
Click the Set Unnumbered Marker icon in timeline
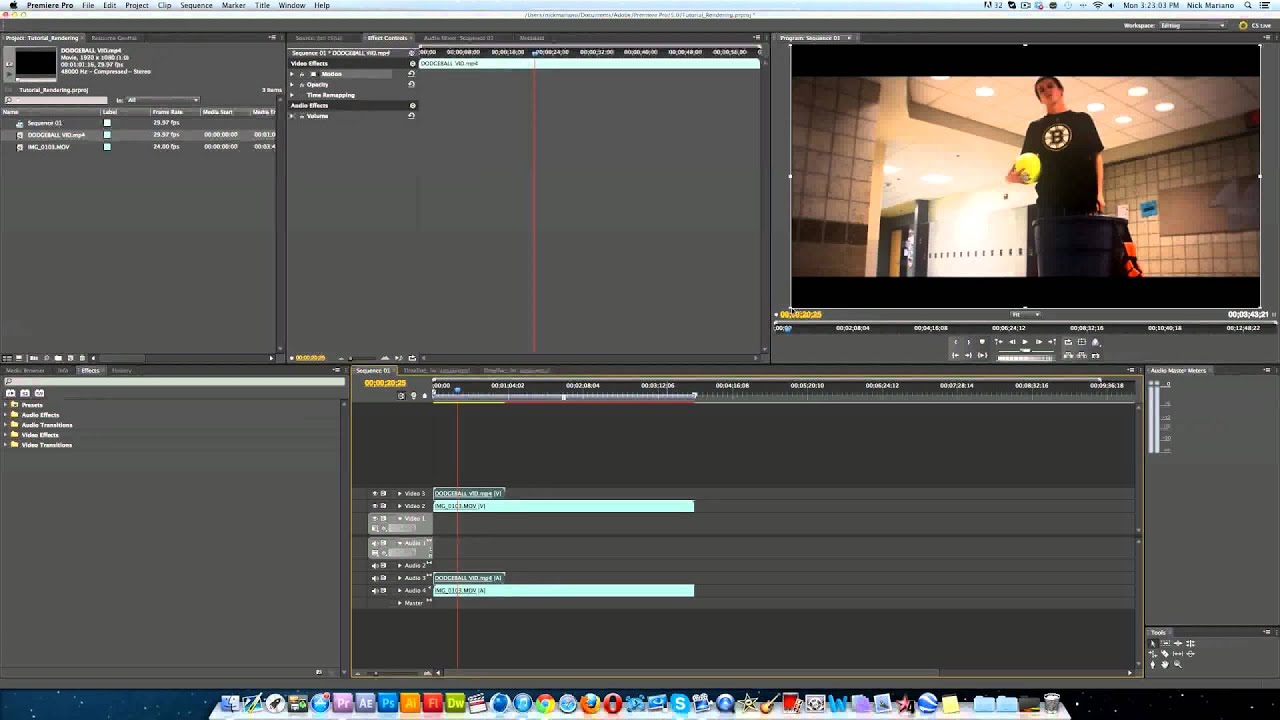click(x=424, y=396)
